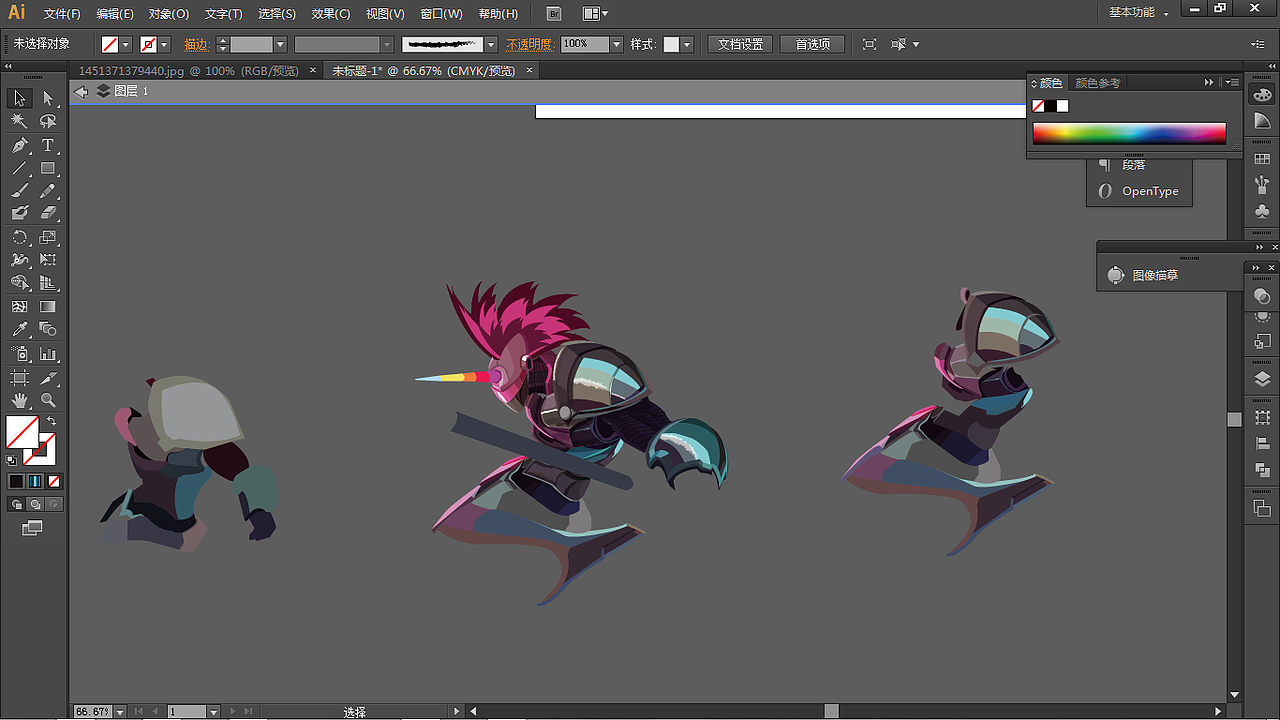Set paint mode to solid Color

pyautogui.click(x=16, y=481)
